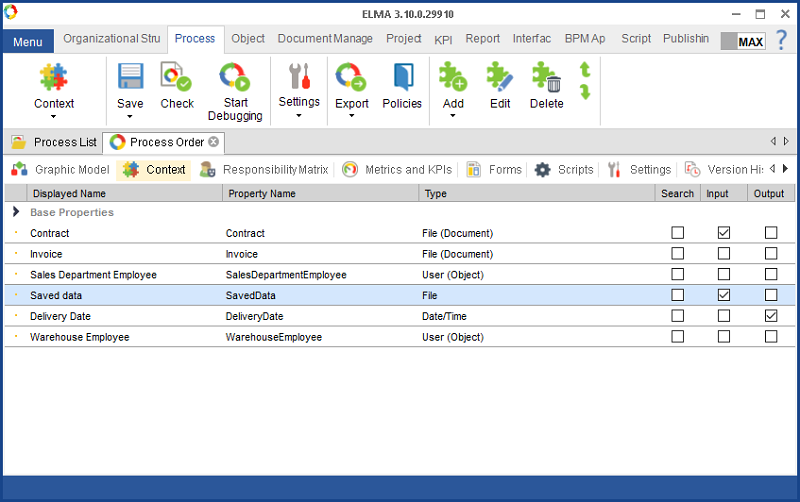Screen dimensions: 800x502
Task: Open the Graphic Model view
Action: [x=60, y=169]
